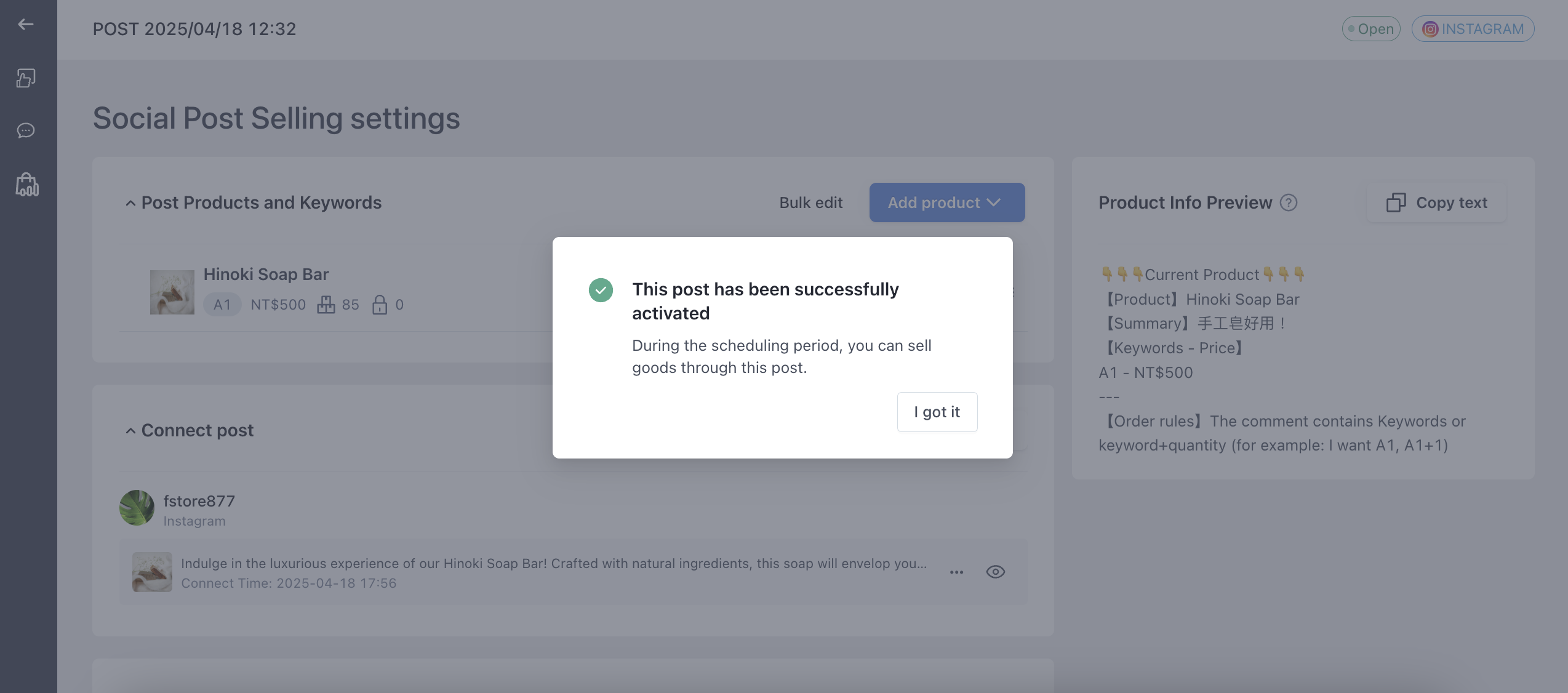The image size is (1568, 693).
Task: Click the POST 2025/04/18 12:32 title
Action: [x=194, y=29]
